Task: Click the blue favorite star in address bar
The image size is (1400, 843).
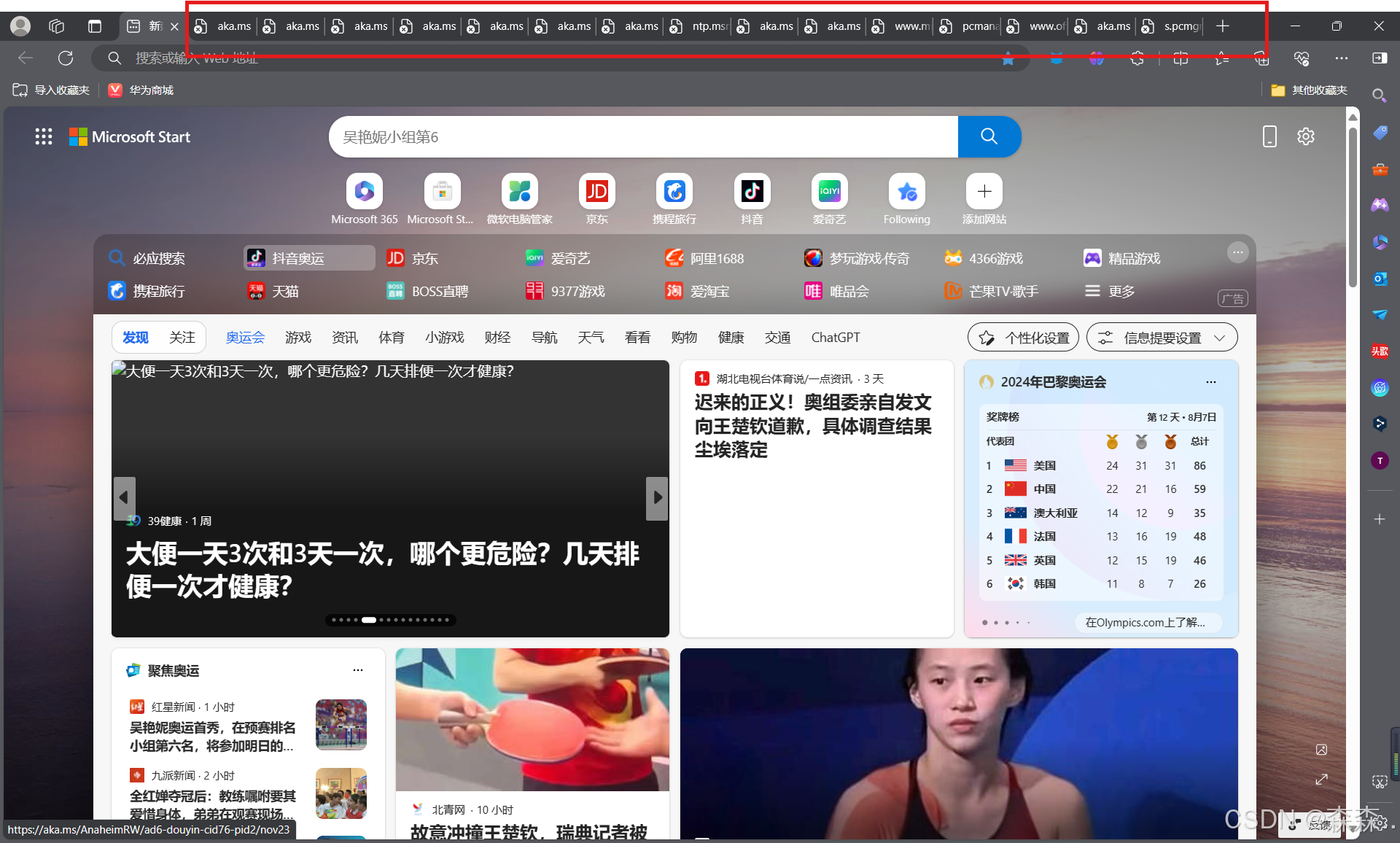Action: (x=1008, y=58)
